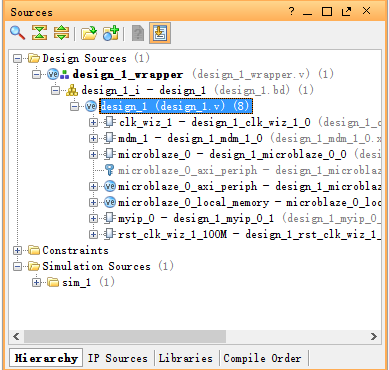The width and height of the screenshot is (389, 370).
Task: Open file via the folder arrow icon
Action: click(89, 33)
